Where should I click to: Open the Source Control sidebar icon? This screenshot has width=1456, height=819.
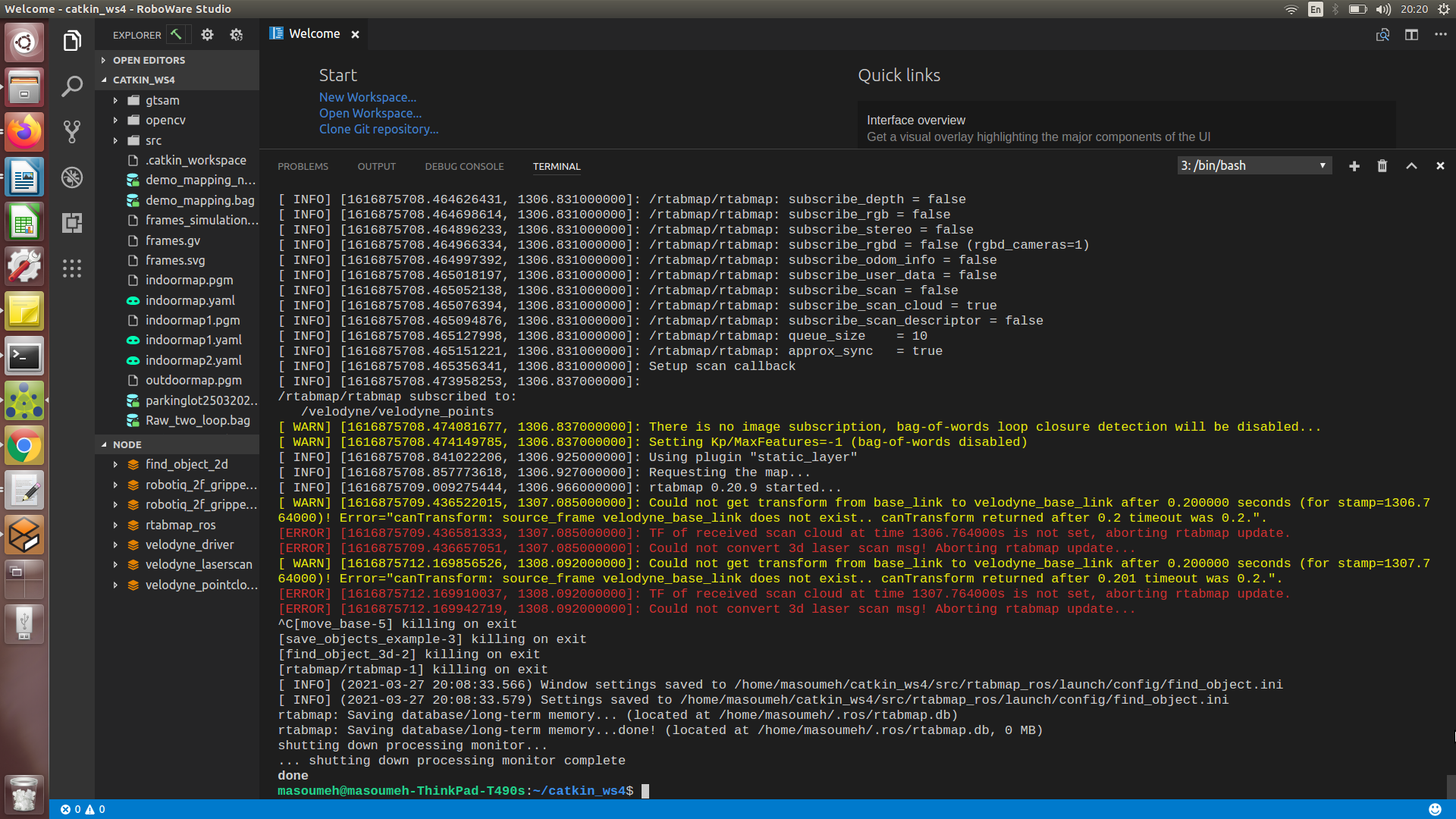[72, 132]
